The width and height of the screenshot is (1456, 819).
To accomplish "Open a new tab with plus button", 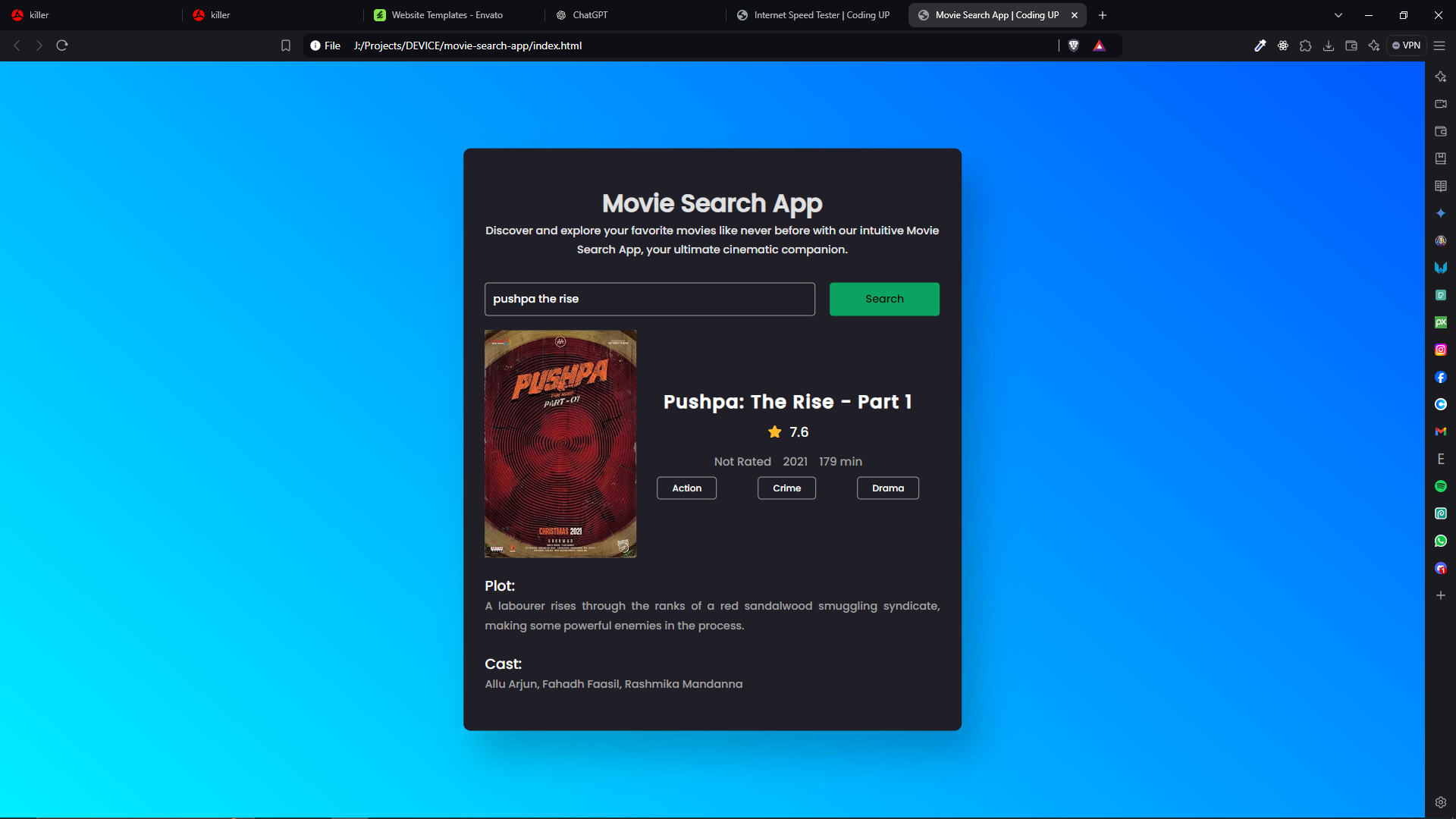I will 1103,15.
